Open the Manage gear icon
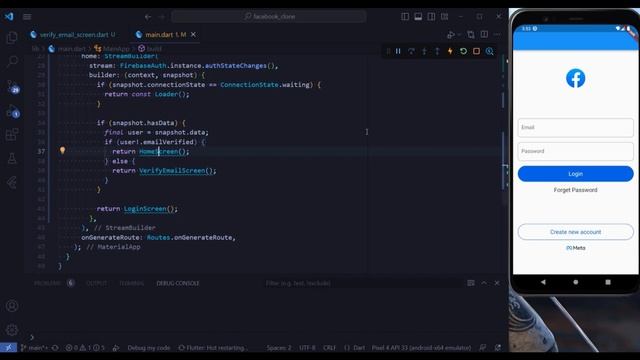Viewport: 640px width, 360px height. coord(12,329)
